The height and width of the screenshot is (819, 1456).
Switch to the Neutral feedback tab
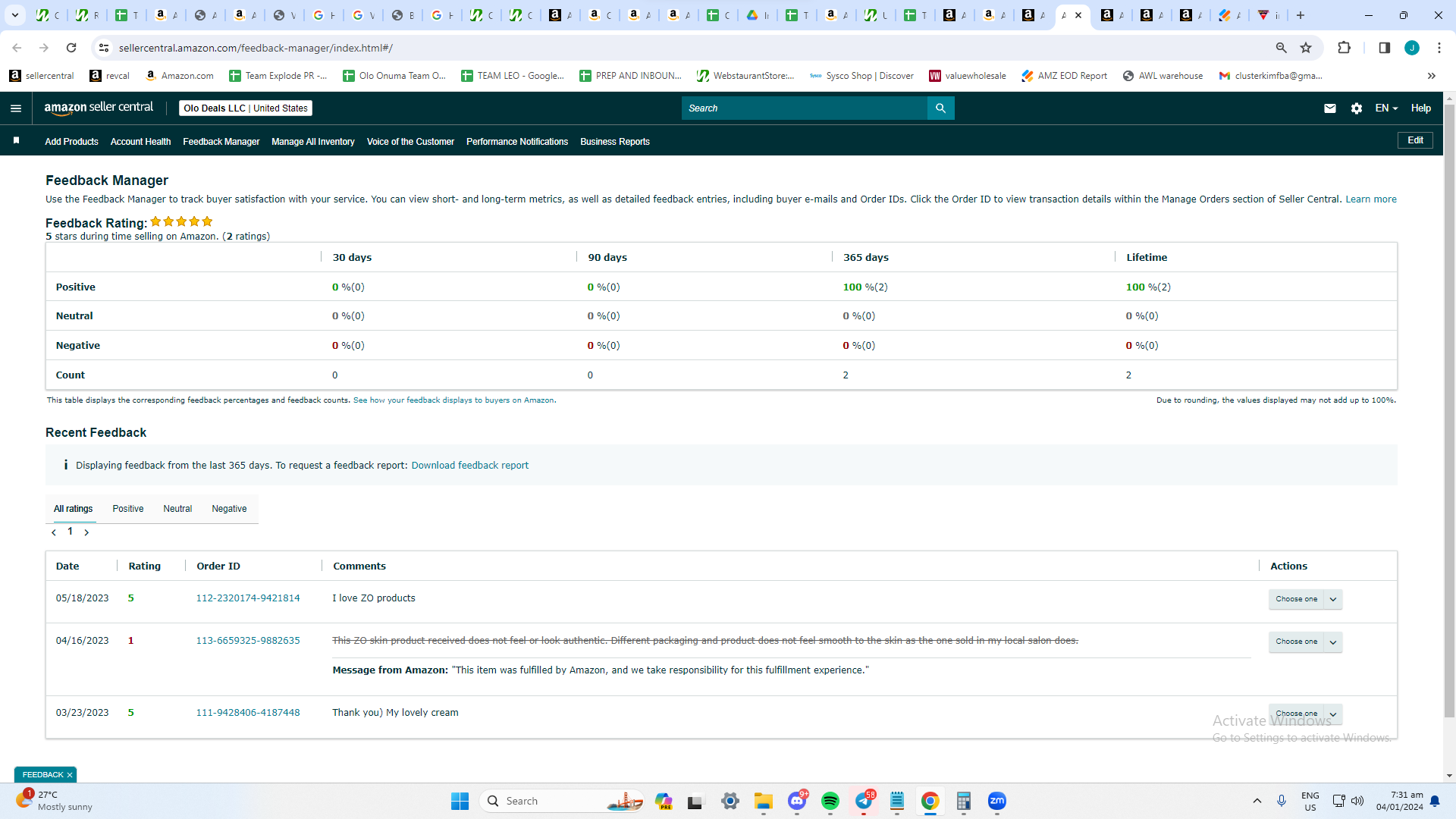pyautogui.click(x=177, y=509)
